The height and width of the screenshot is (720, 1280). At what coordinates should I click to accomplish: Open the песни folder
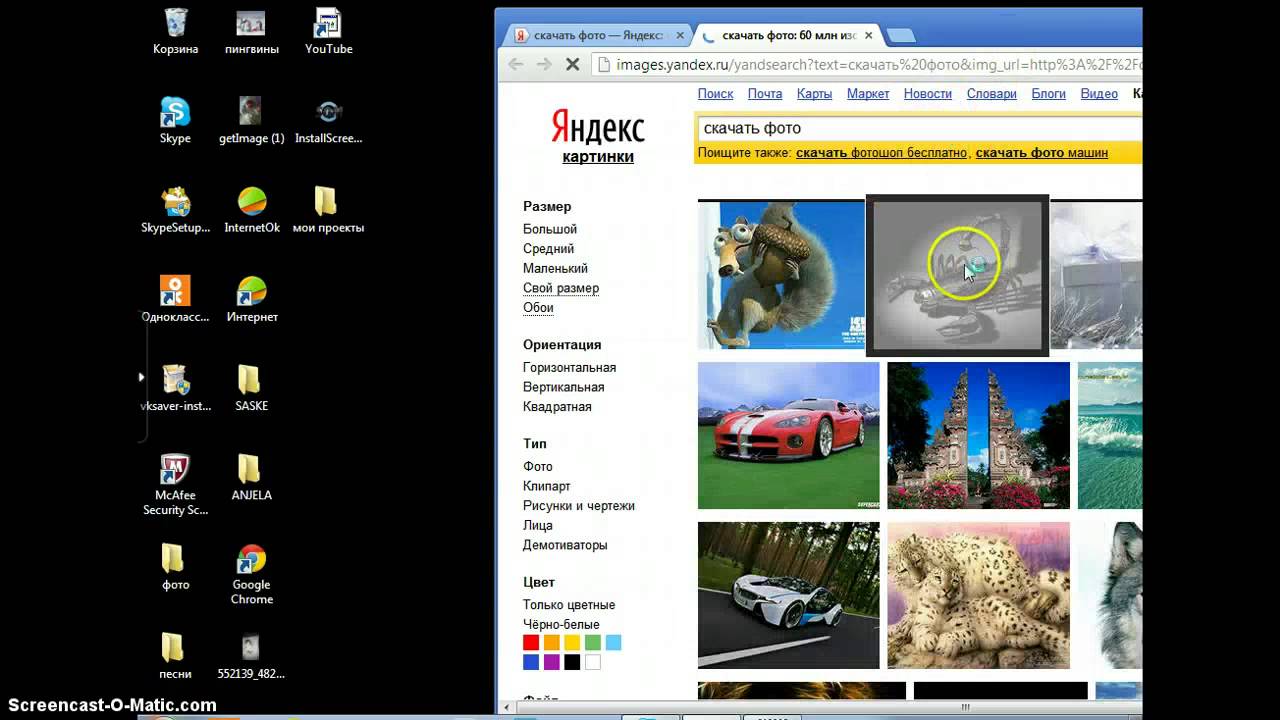coord(175,656)
